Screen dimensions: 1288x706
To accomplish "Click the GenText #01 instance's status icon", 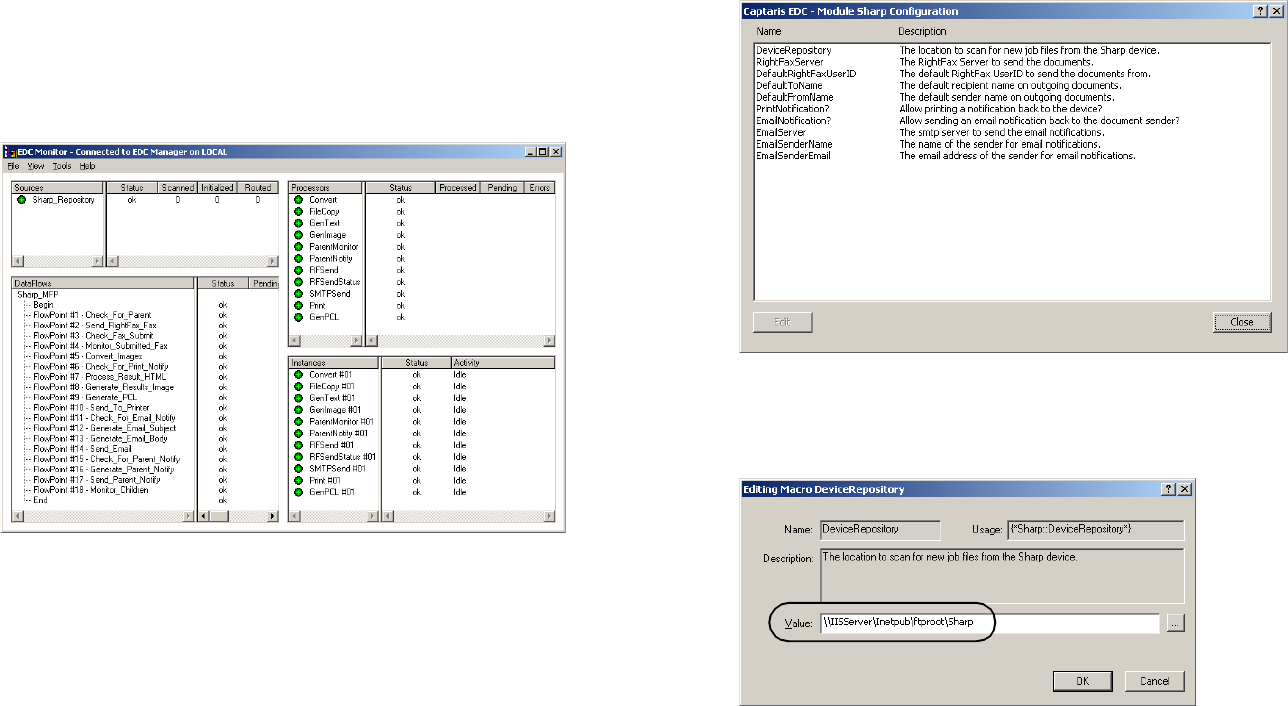I will (x=299, y=398).
